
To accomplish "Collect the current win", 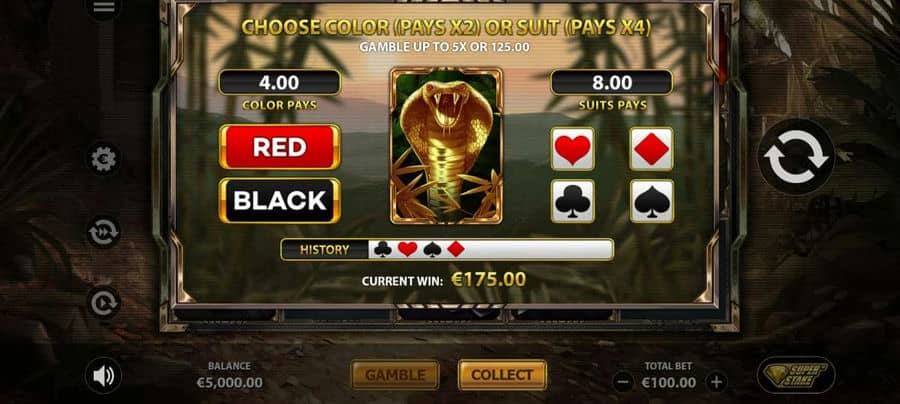I will [x=502, y=375].
